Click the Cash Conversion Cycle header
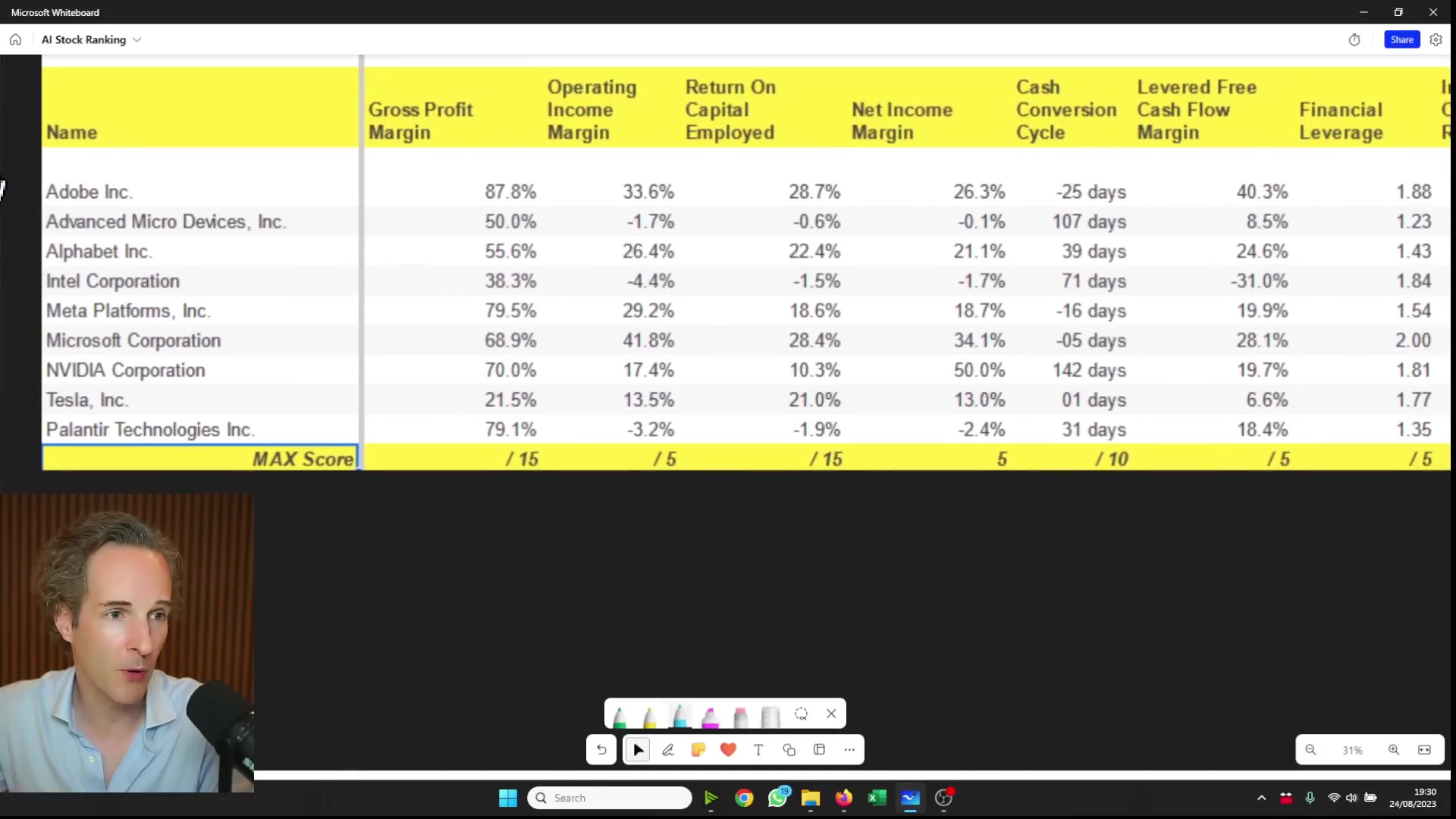This screenshot has height=819, width=1456. tap(1066, 110)
